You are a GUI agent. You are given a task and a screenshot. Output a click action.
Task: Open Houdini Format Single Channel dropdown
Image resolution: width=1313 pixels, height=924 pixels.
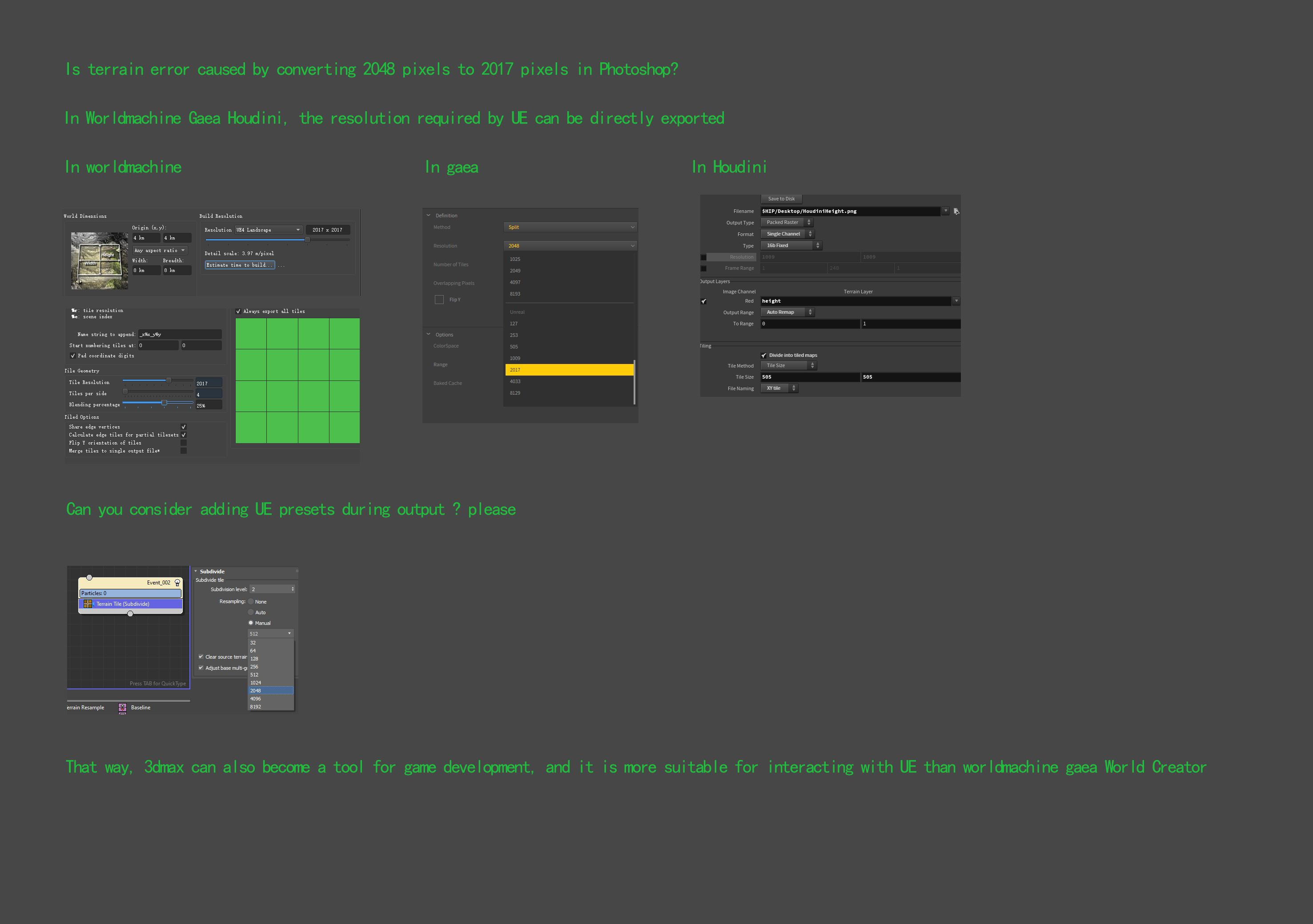[x=787, y=234]
